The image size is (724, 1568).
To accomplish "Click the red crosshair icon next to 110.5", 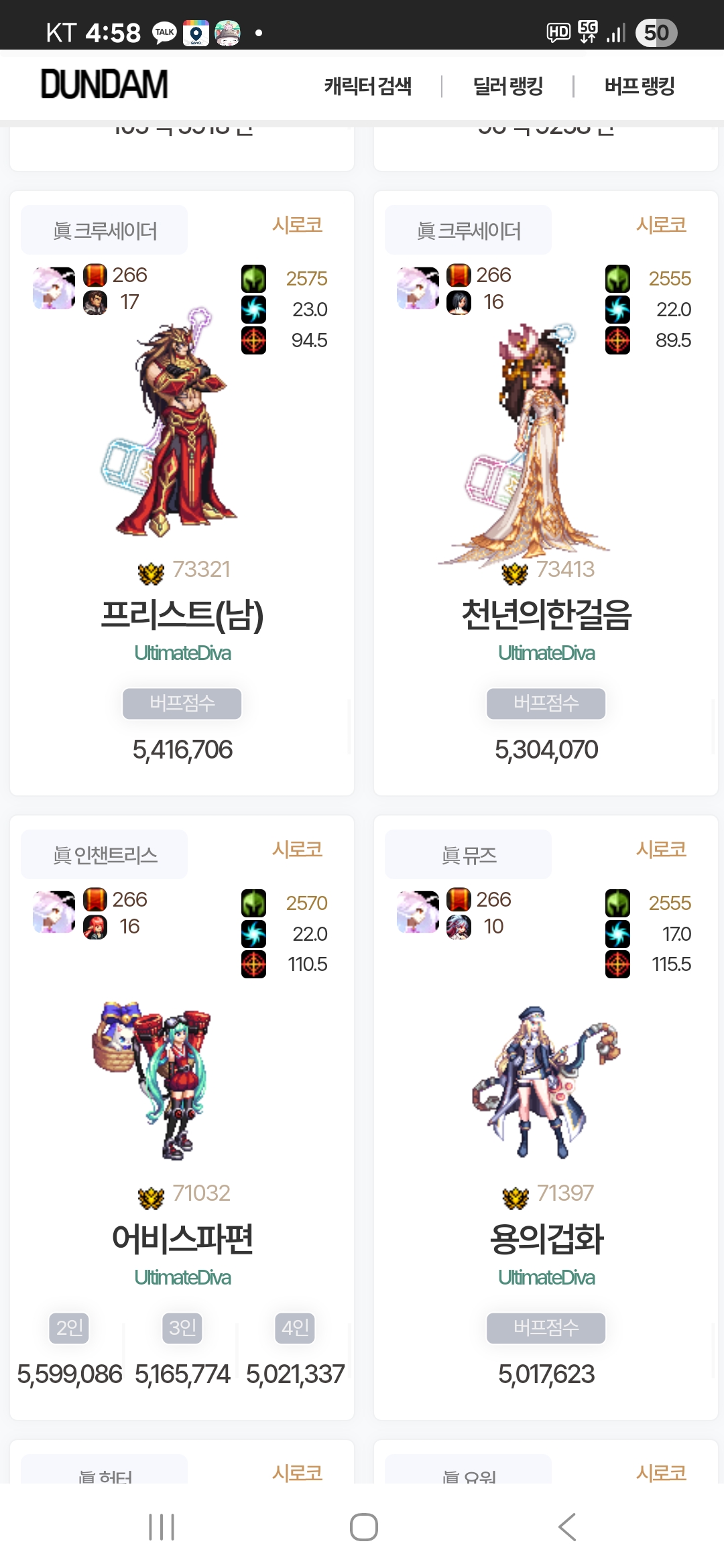I will tap(253, 964).
